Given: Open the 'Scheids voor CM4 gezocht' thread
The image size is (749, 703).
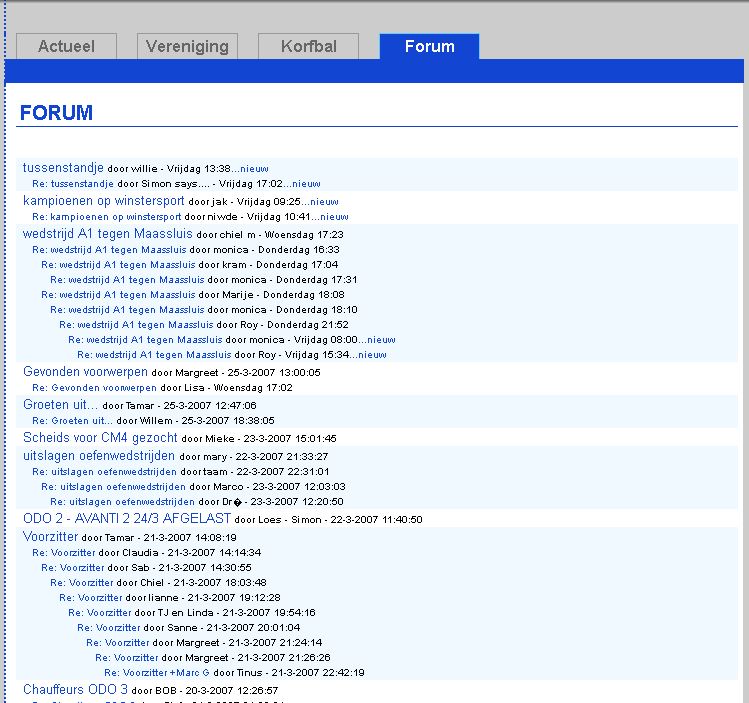Looking at the screenshot, I should [100, 438].
